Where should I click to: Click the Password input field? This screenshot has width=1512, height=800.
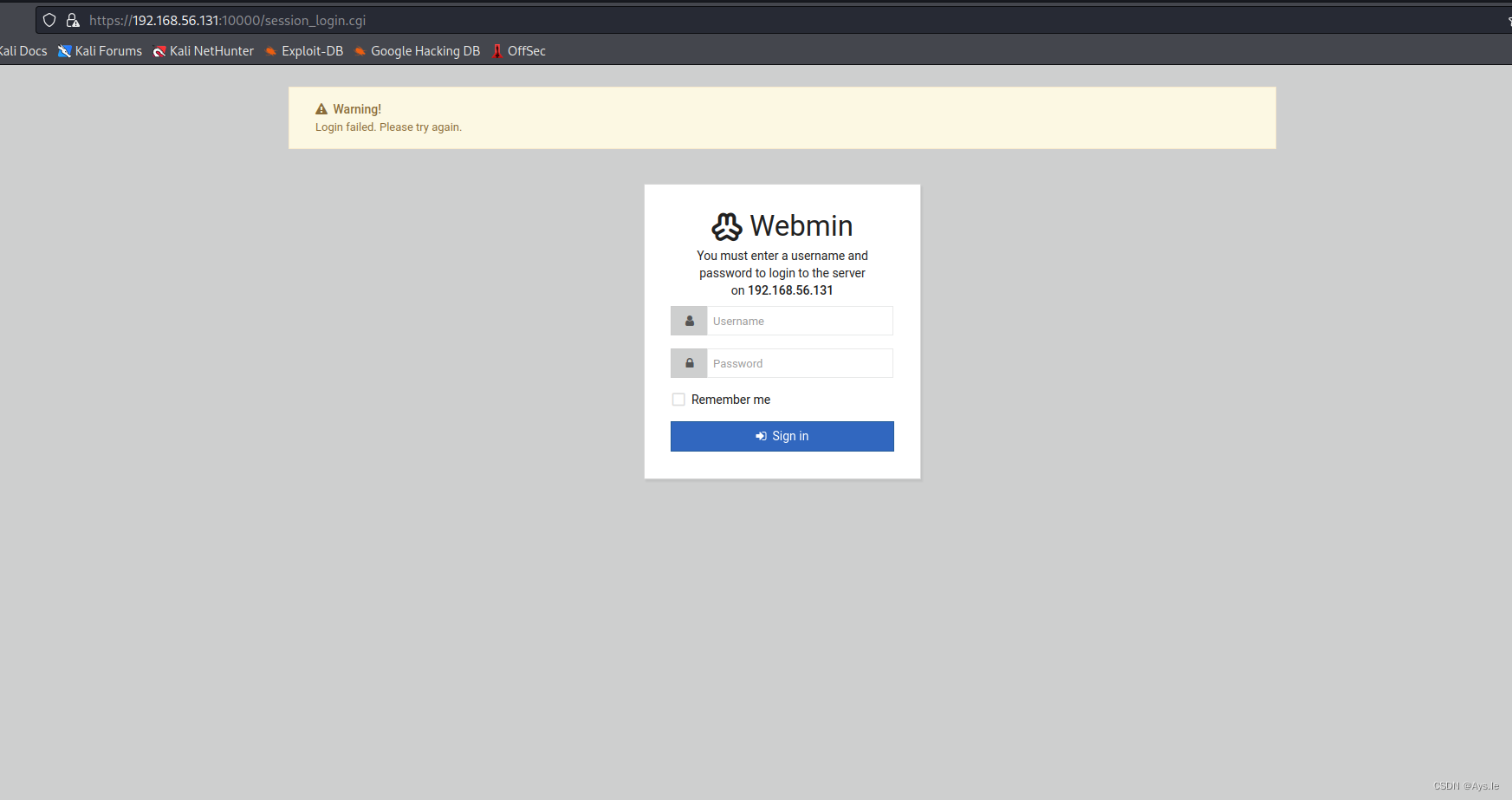click(x=800, y=363)
